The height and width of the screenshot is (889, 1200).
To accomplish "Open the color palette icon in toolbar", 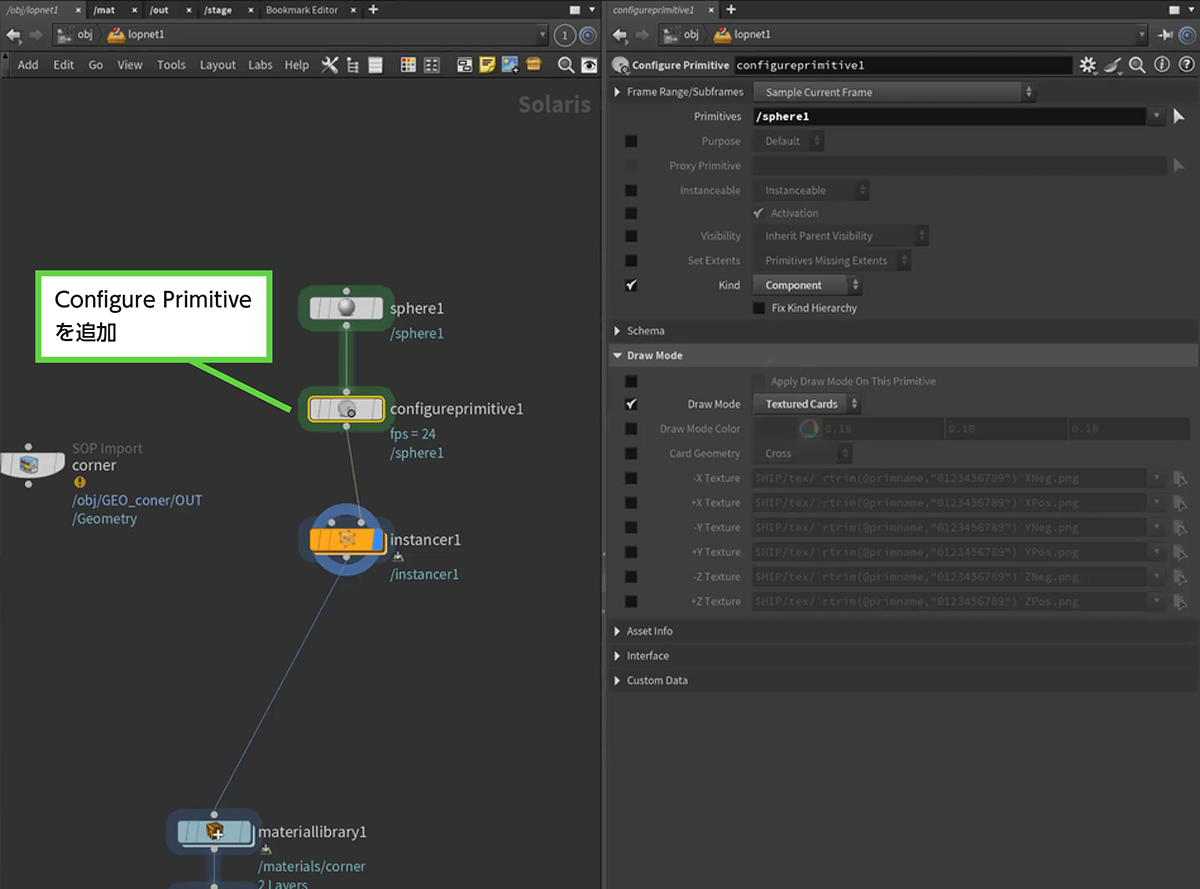I will pyautogui.click(x=408, y=65).
